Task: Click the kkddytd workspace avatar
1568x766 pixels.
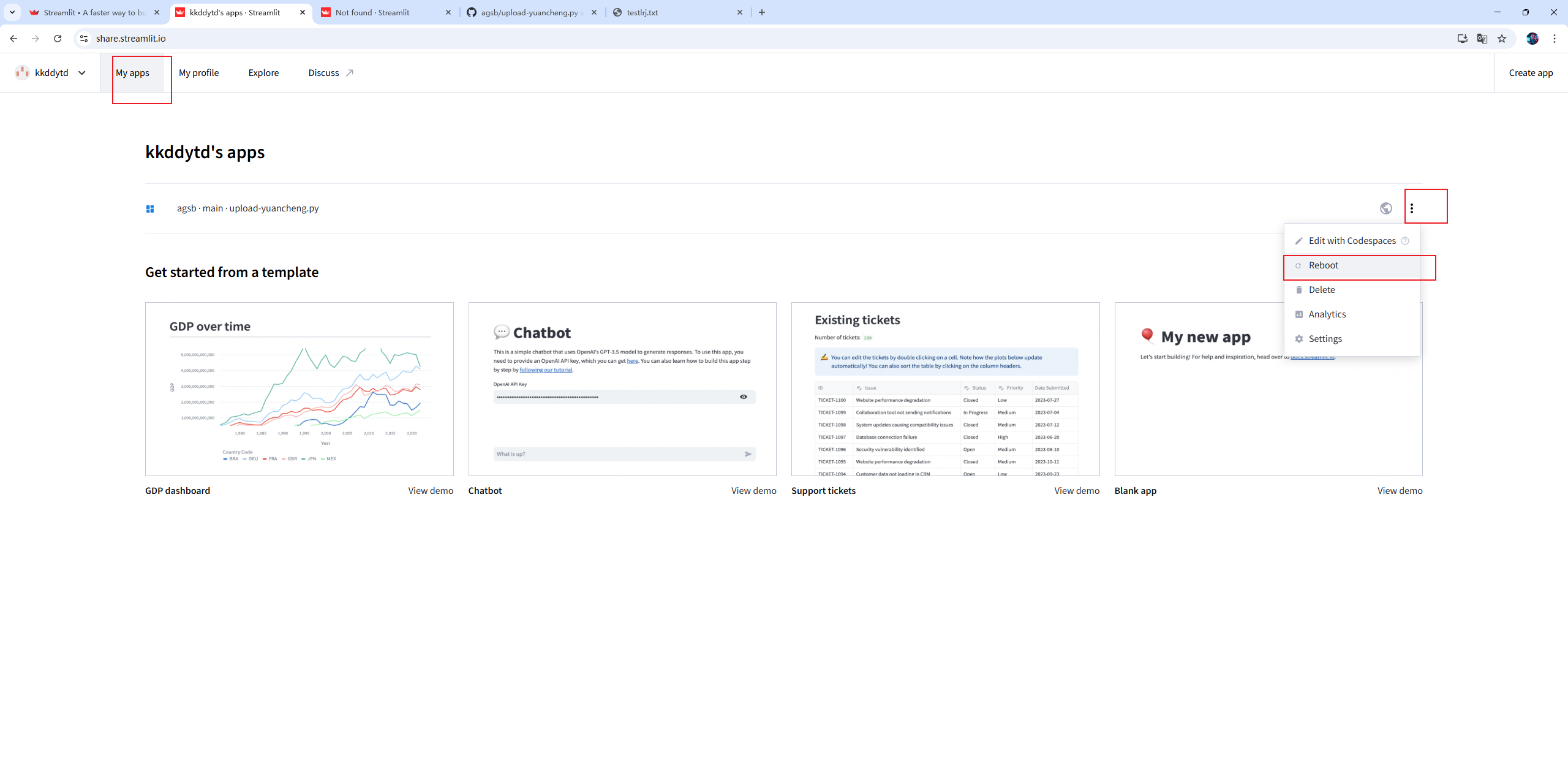Action: tap(23, 72)
